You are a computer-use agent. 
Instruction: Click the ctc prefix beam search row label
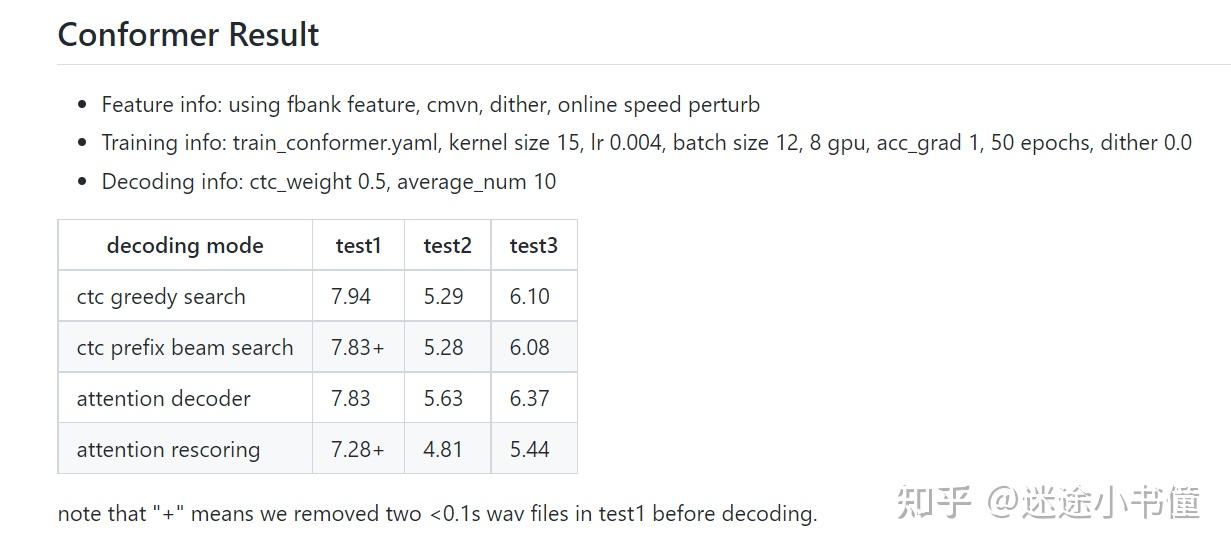coord(185,348)
